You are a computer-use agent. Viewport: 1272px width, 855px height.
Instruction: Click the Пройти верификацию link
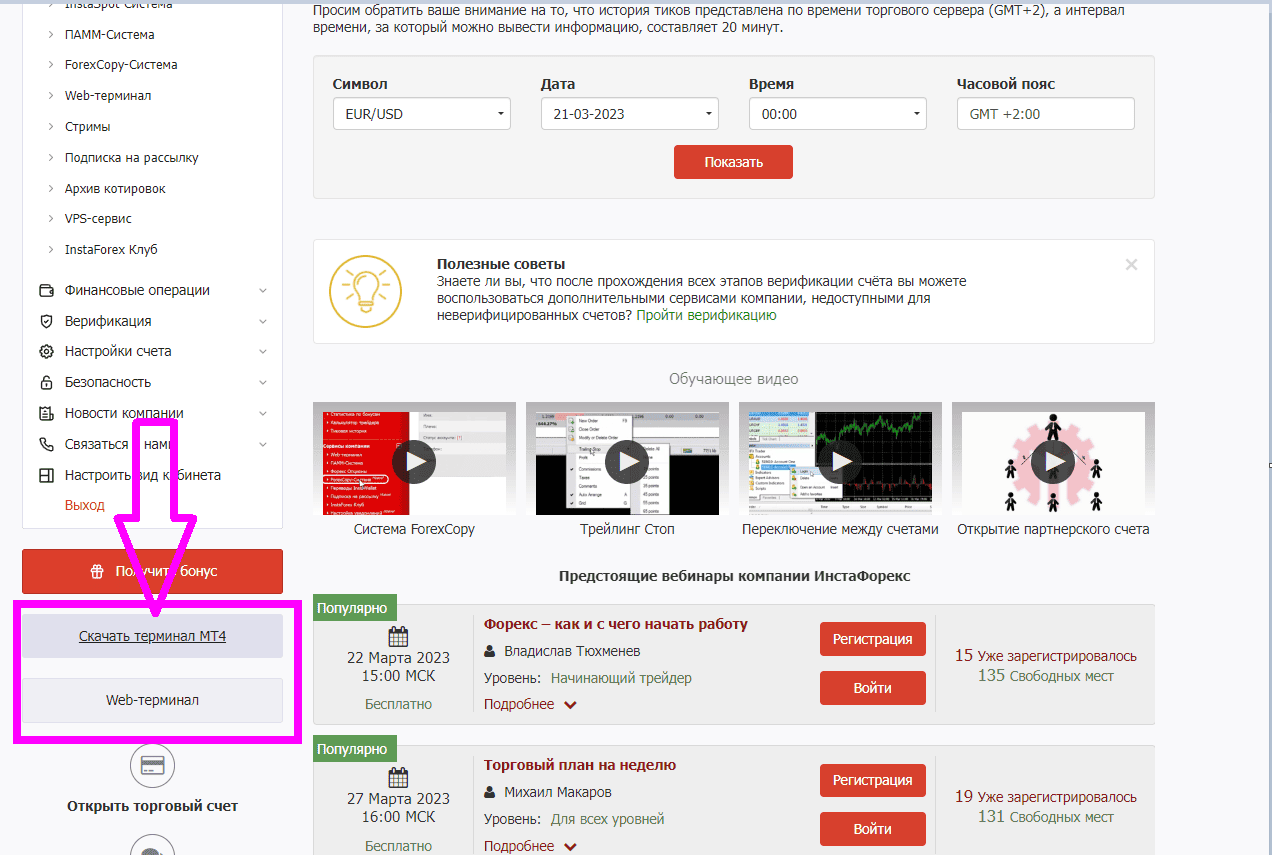[x=706, y=315]
